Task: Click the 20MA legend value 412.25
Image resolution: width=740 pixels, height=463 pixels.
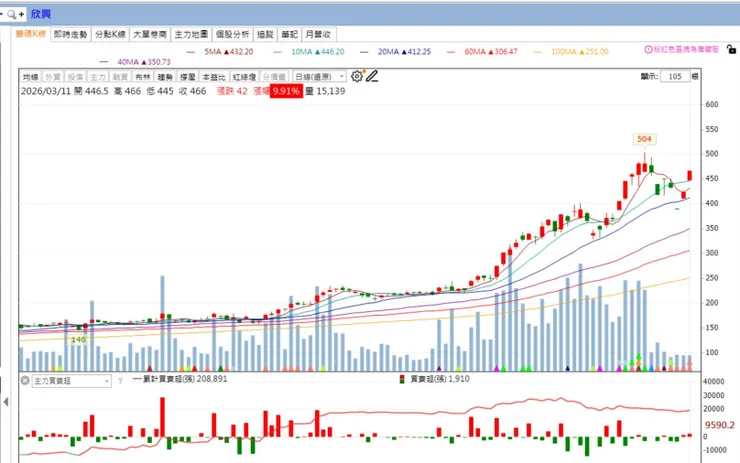Action: (x=416, y=51)
